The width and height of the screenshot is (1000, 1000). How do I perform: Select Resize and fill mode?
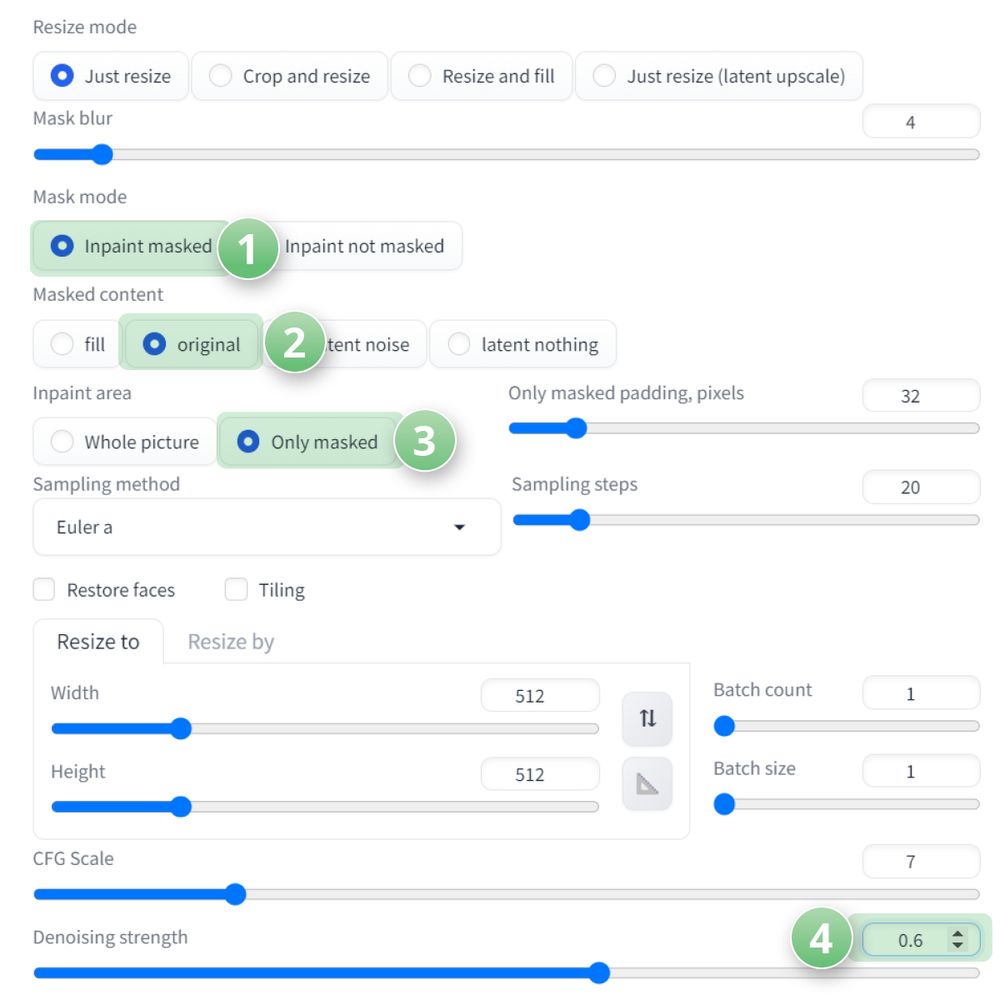coord(481,76)
